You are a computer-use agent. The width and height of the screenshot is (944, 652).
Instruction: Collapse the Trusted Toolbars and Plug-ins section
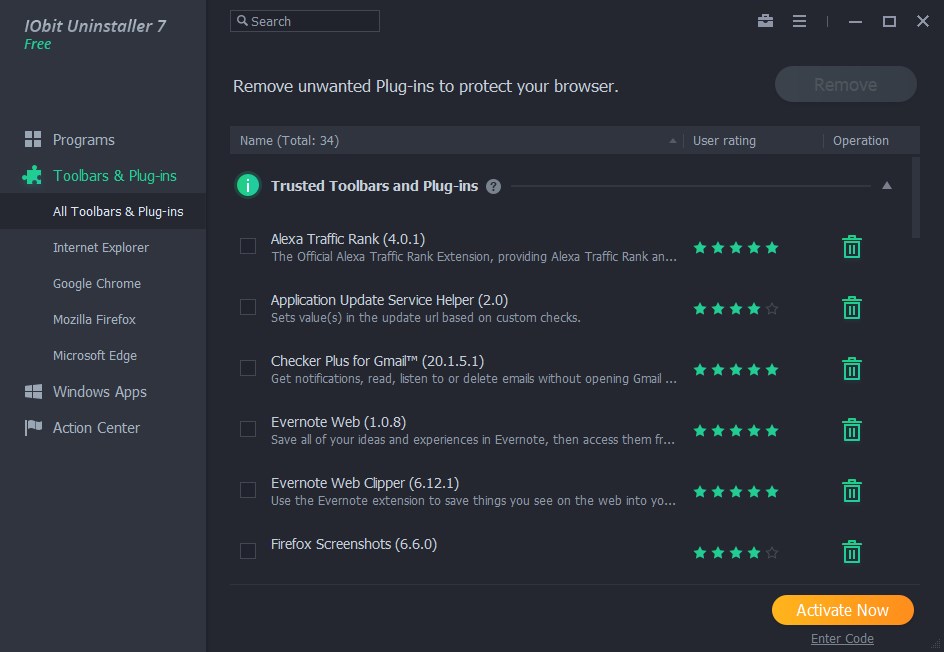tap(887, 185)
